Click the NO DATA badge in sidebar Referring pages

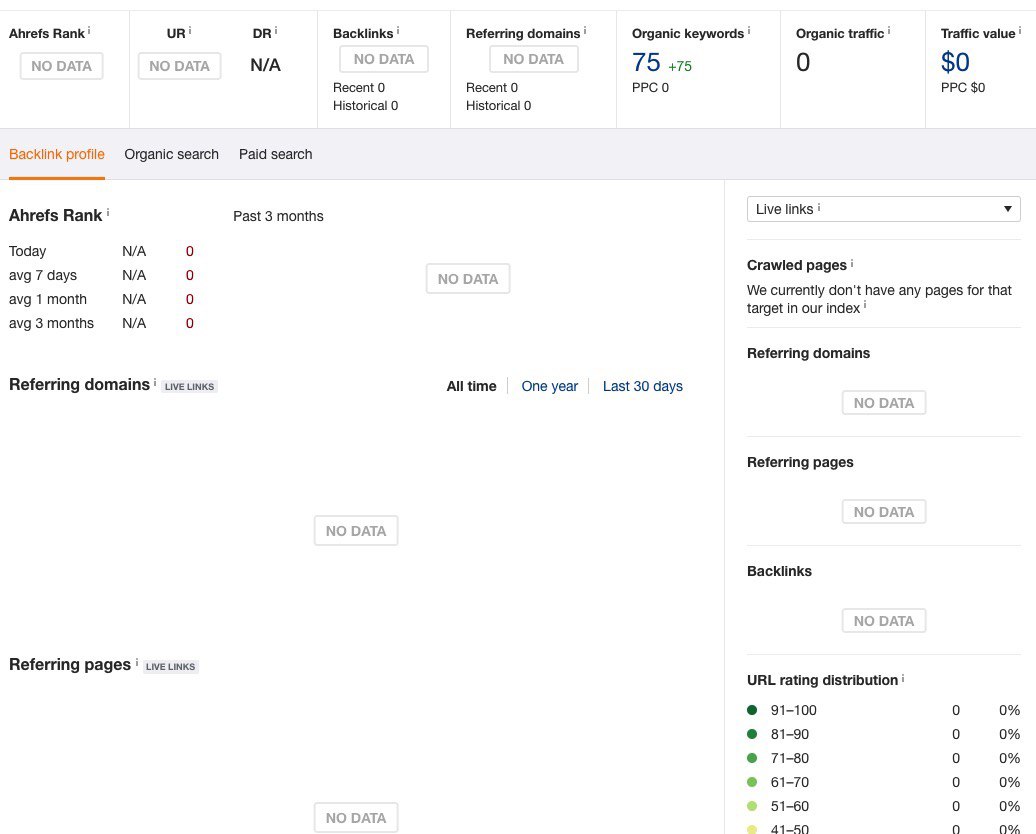click(883, 512)
